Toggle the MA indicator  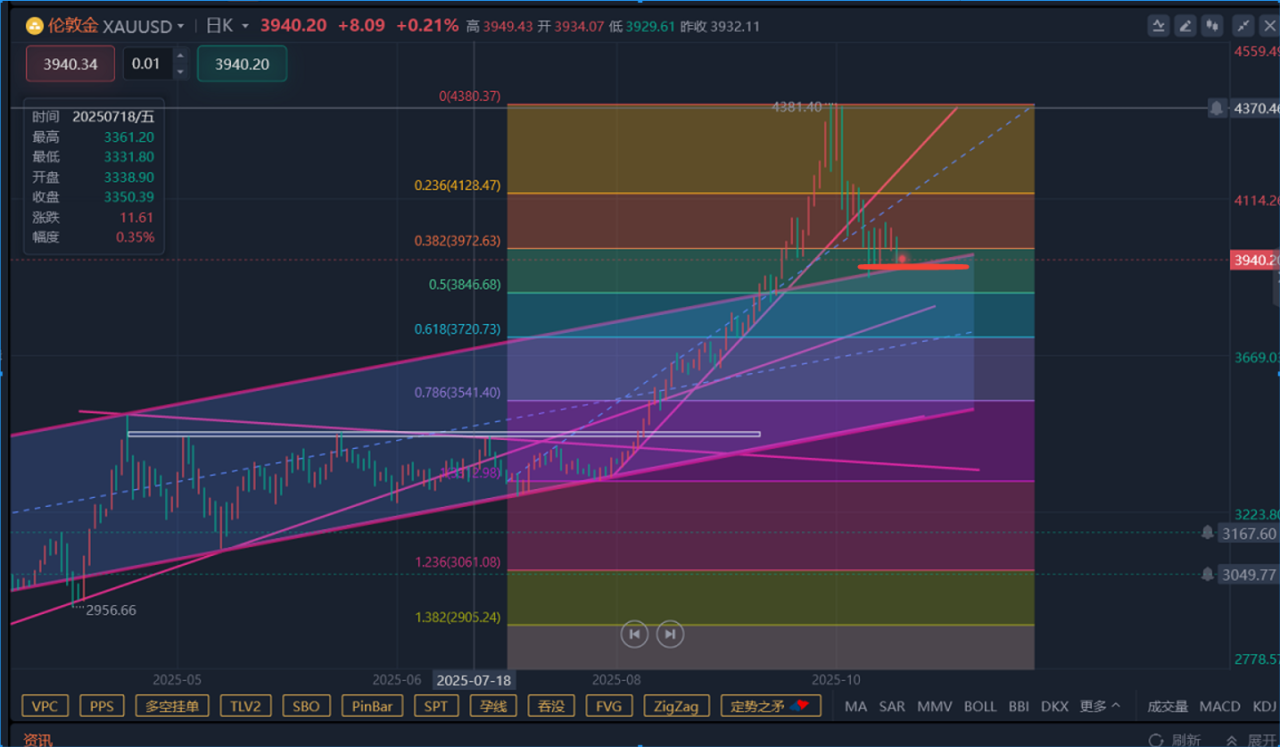855,706
